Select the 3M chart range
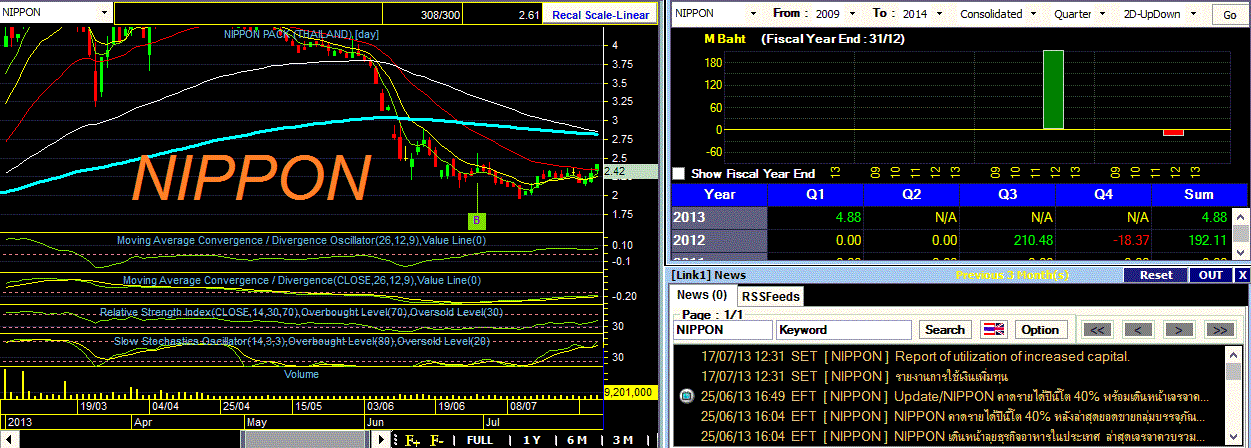 (624, 440)
